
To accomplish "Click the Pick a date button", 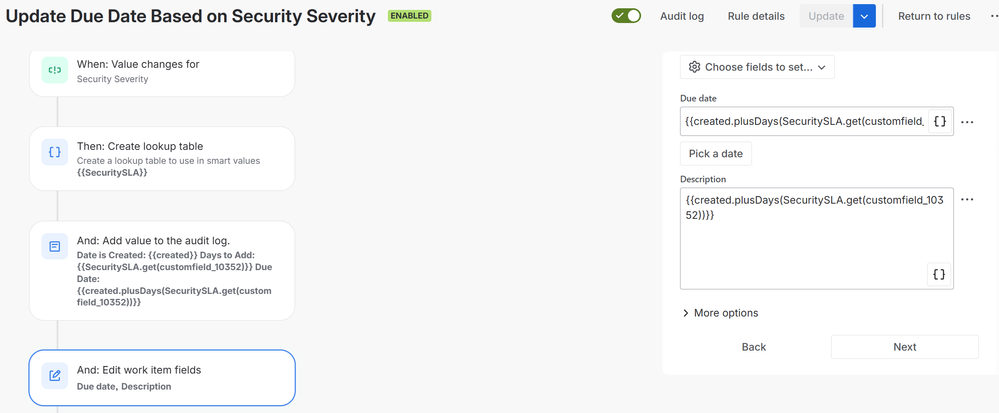I will (716, 154).
